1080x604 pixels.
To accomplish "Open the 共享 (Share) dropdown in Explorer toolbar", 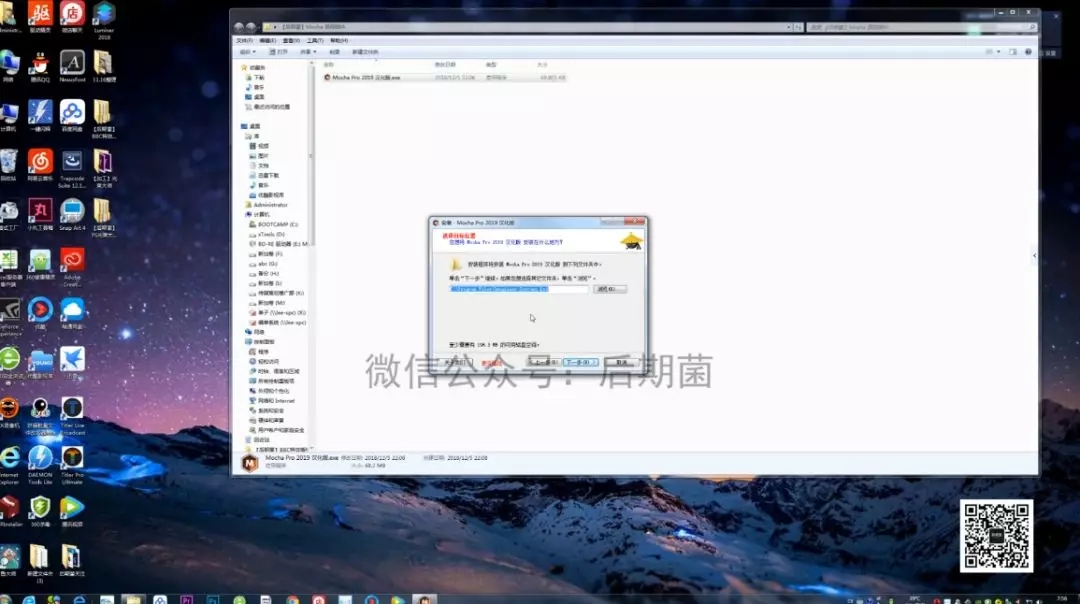I will tap(306, 51).
